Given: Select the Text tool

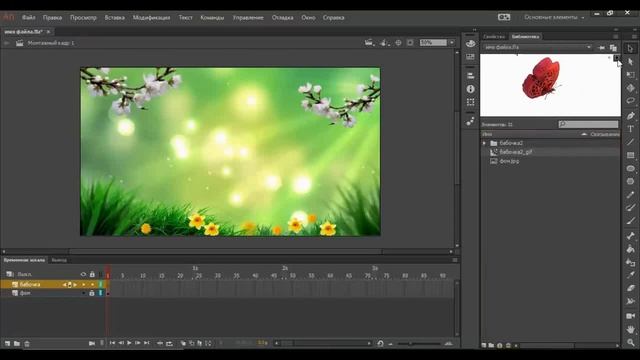Looking at the screenshot, I should point(631,129).
